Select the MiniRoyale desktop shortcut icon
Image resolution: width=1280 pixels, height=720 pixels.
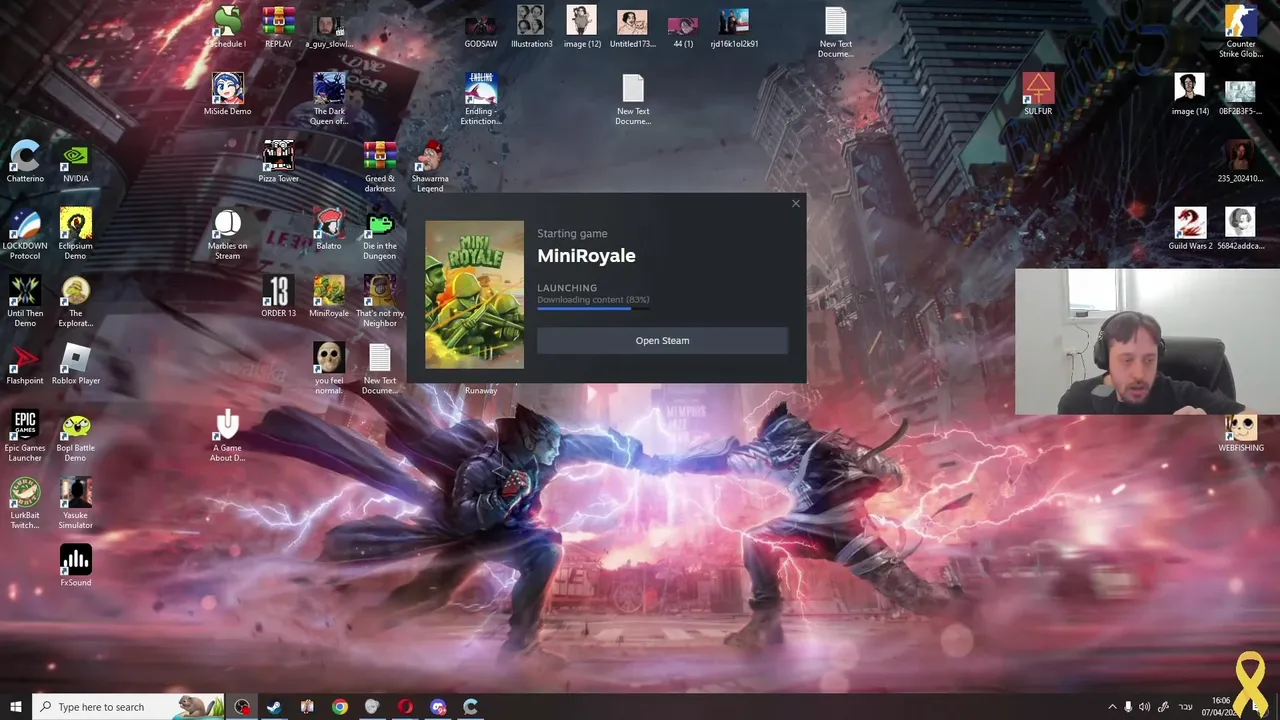click(329, 296)
